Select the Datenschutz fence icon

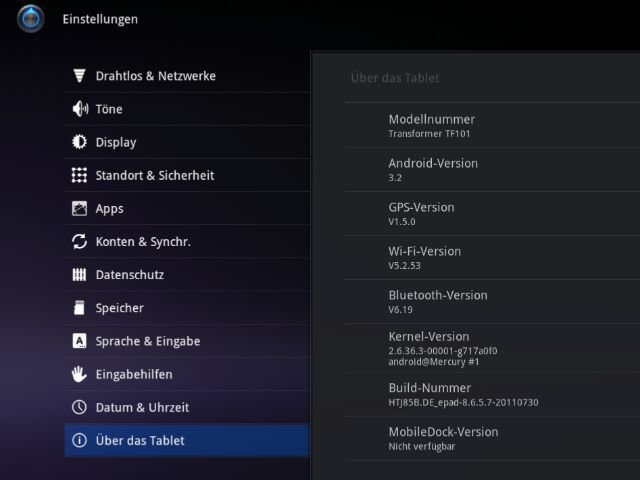79,275
